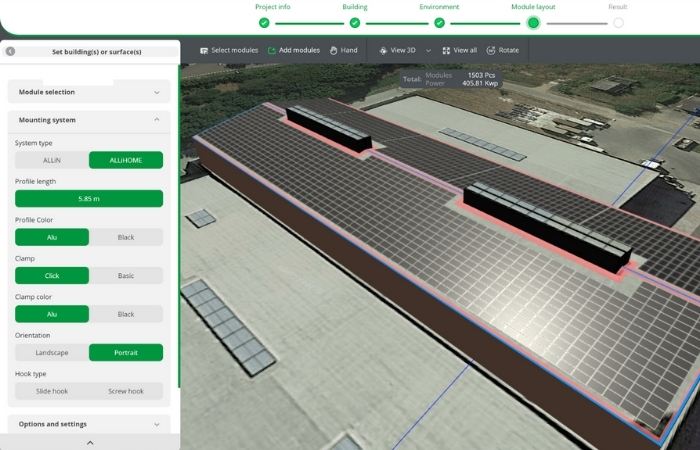This screenshot has height=450, width=700.
Task: Click the View 3D cube icon
Action: (383, 50)
